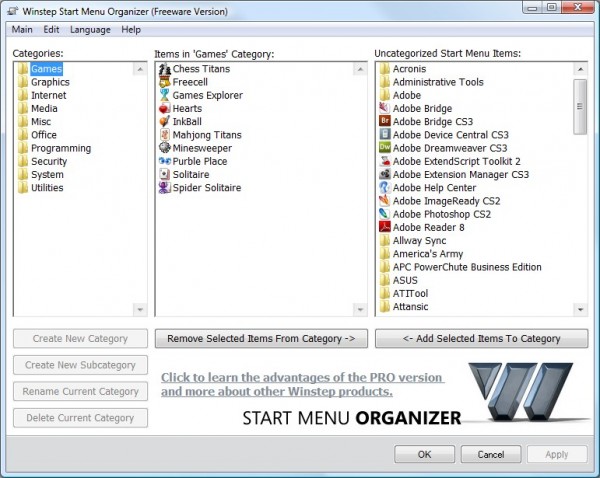Viewport: 600px width, 478px height.
Task: Click Remove Selected Items From Category button
Action: coord(261,339)
